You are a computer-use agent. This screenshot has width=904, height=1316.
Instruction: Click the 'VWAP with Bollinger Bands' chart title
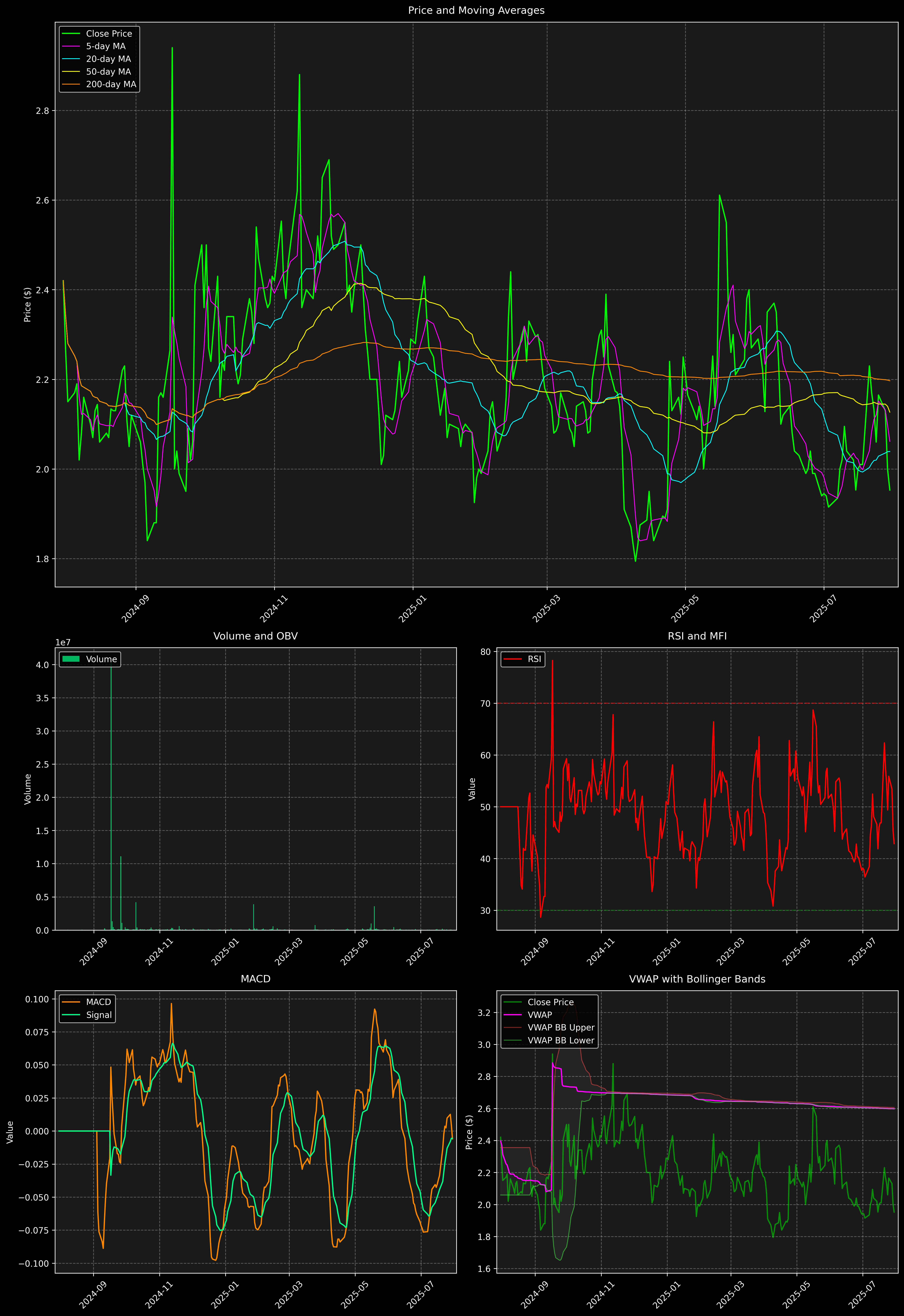(697, 979)
